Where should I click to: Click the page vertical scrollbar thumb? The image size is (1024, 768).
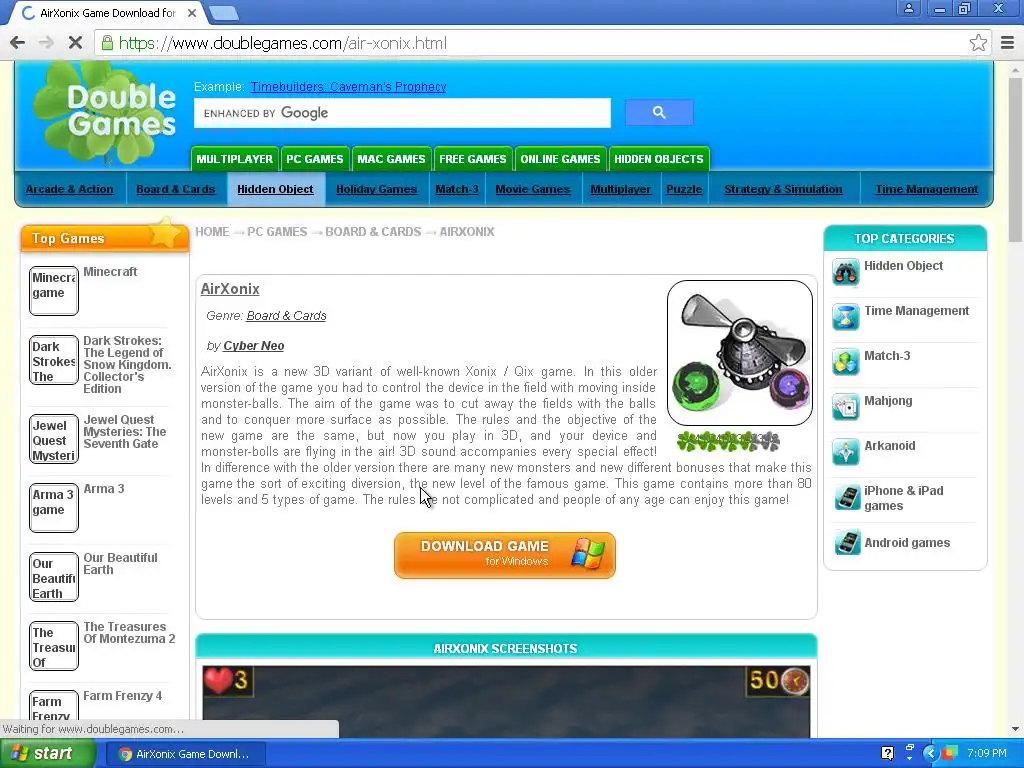(1015, 160)
